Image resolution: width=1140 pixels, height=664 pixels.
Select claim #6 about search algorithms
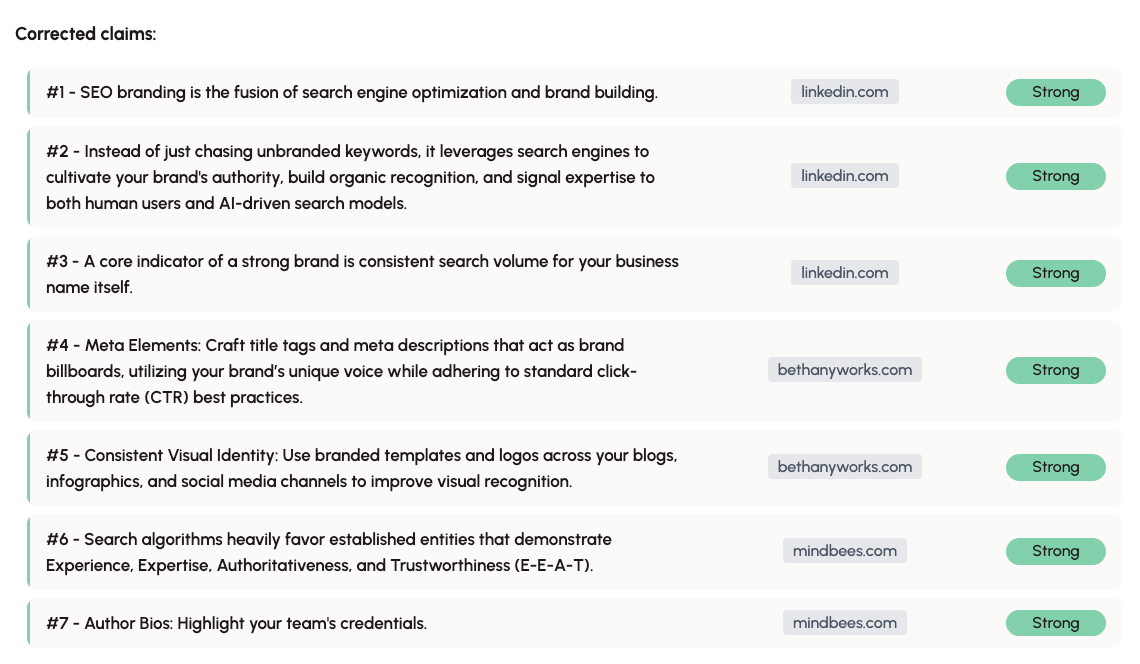329,552
